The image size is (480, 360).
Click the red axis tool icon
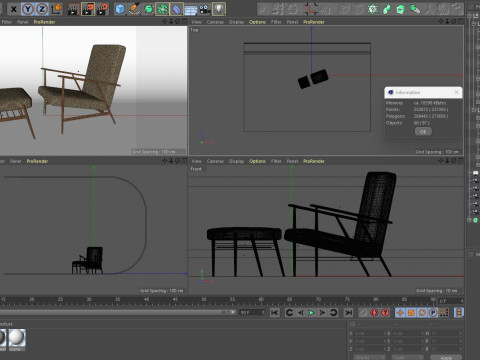tap(311, 9)
